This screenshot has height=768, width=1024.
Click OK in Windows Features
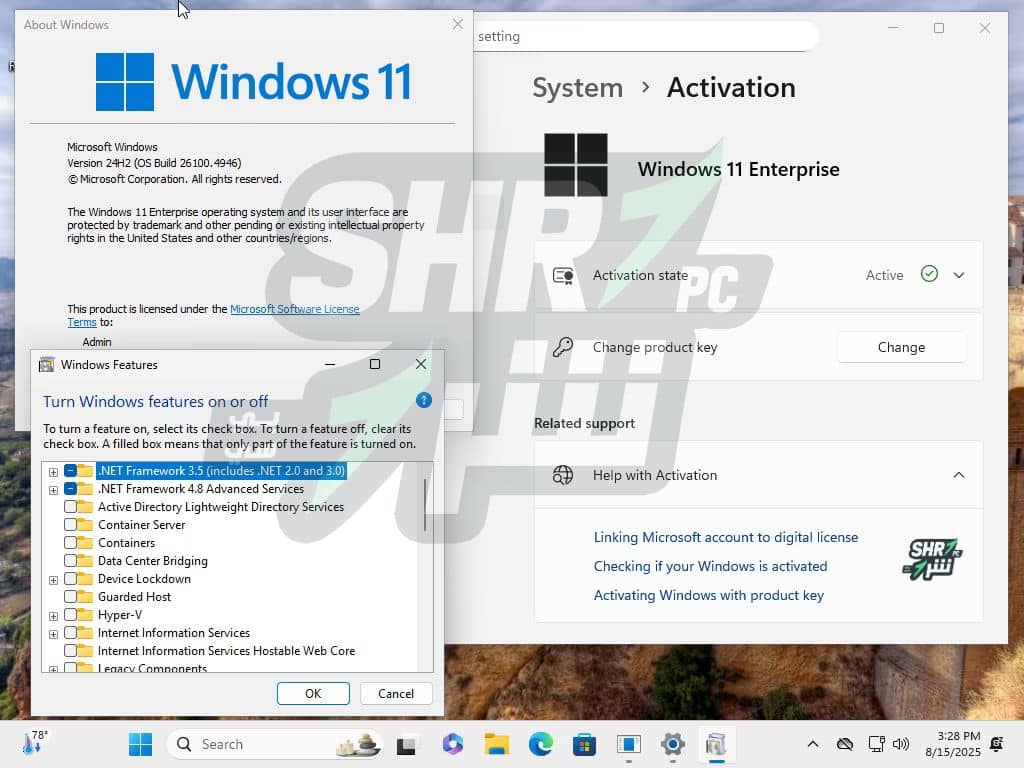(313, 694)
